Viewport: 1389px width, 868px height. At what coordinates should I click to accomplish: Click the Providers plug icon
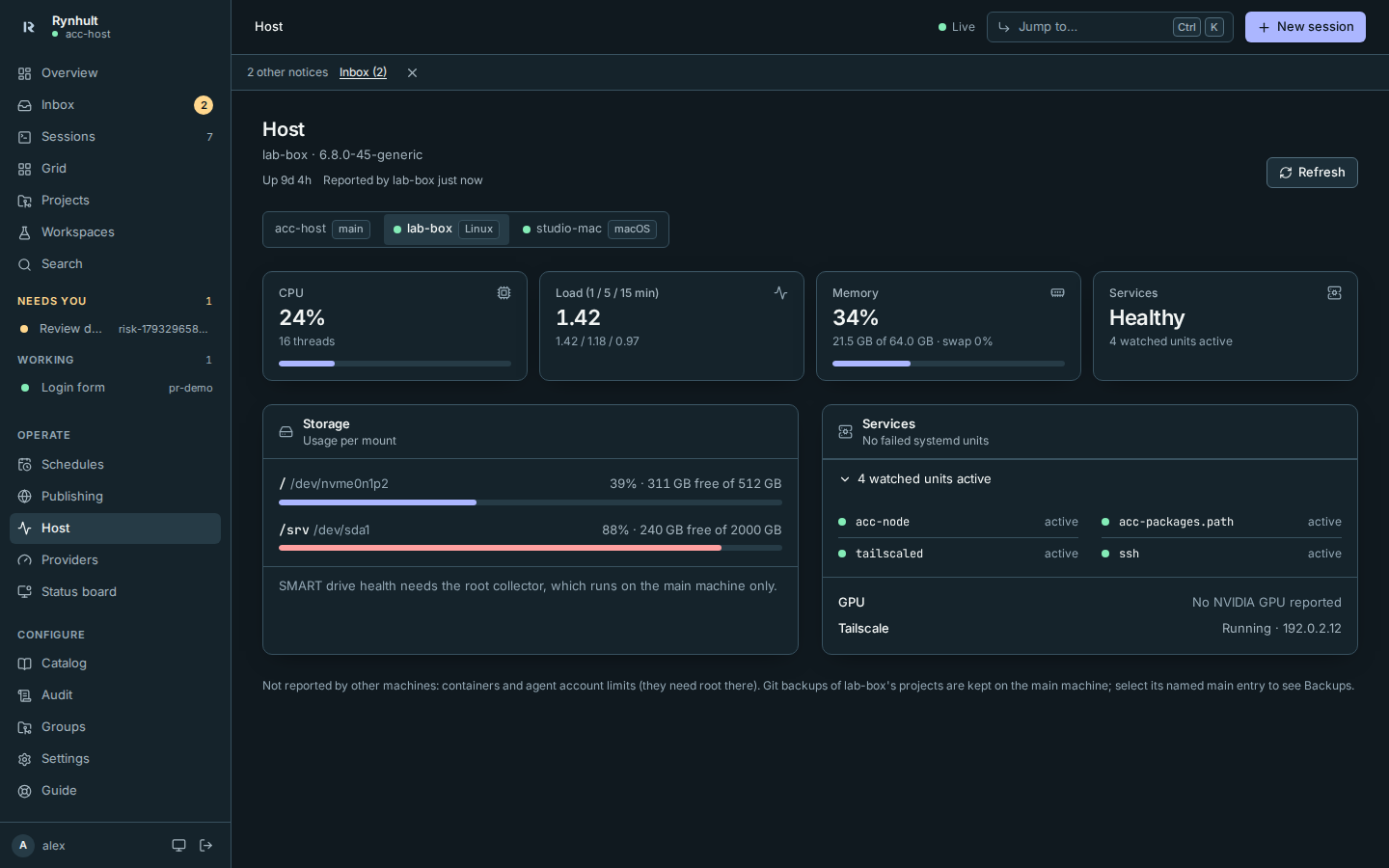(x=25, y=560)
